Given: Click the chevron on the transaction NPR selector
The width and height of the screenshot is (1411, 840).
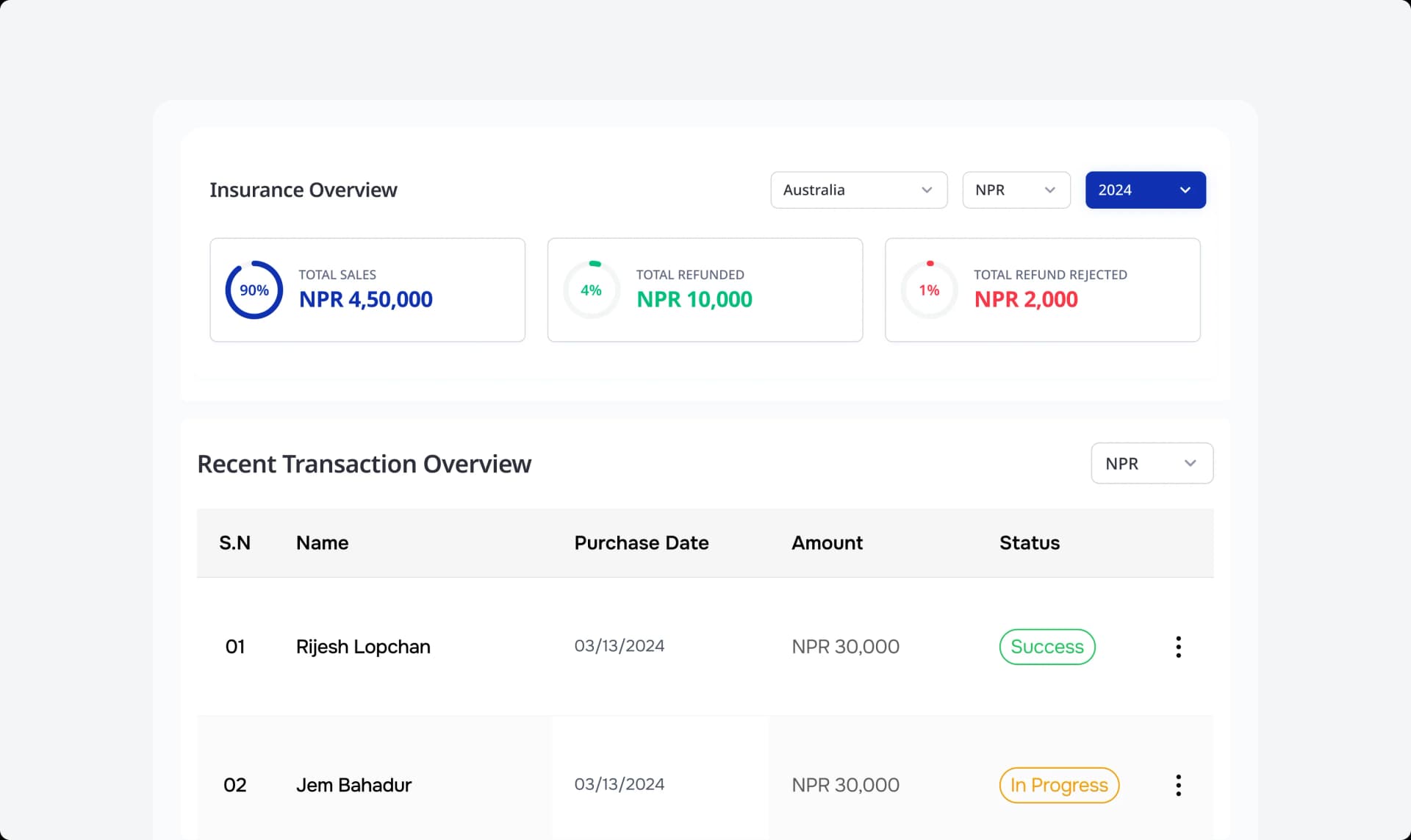Looking at the screenshot, I should point(1191,463).
